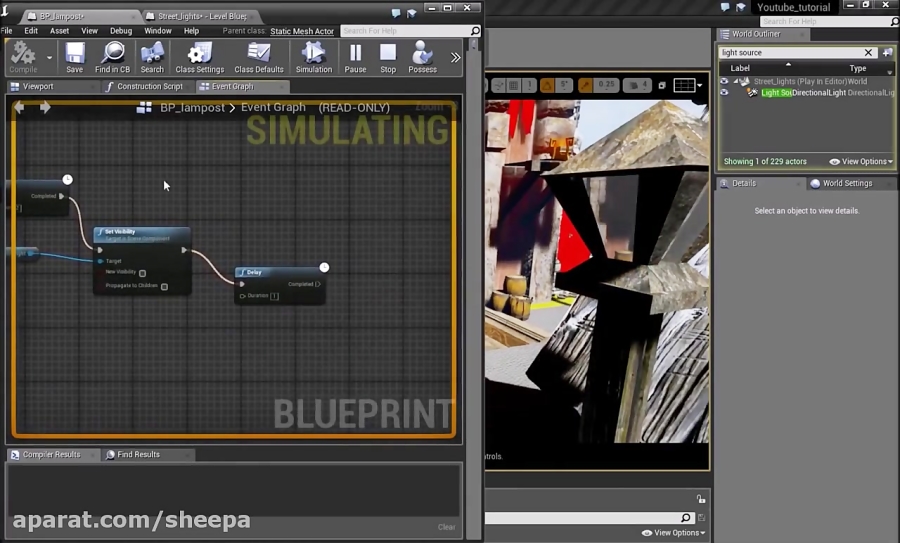Image resolution: width=900 pixels, height=543 pixels.
Task: Open the File menu
Action: click(x=7, y=30)
